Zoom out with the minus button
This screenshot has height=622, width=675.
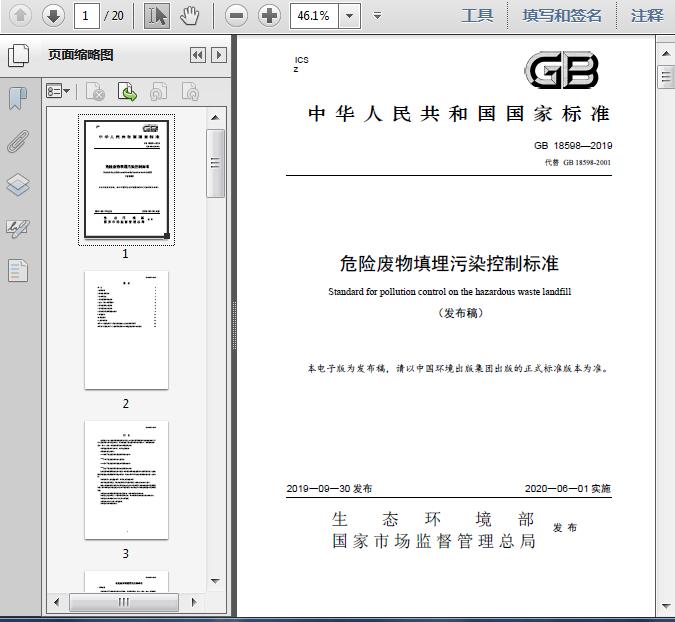click(x=236, y=16)
